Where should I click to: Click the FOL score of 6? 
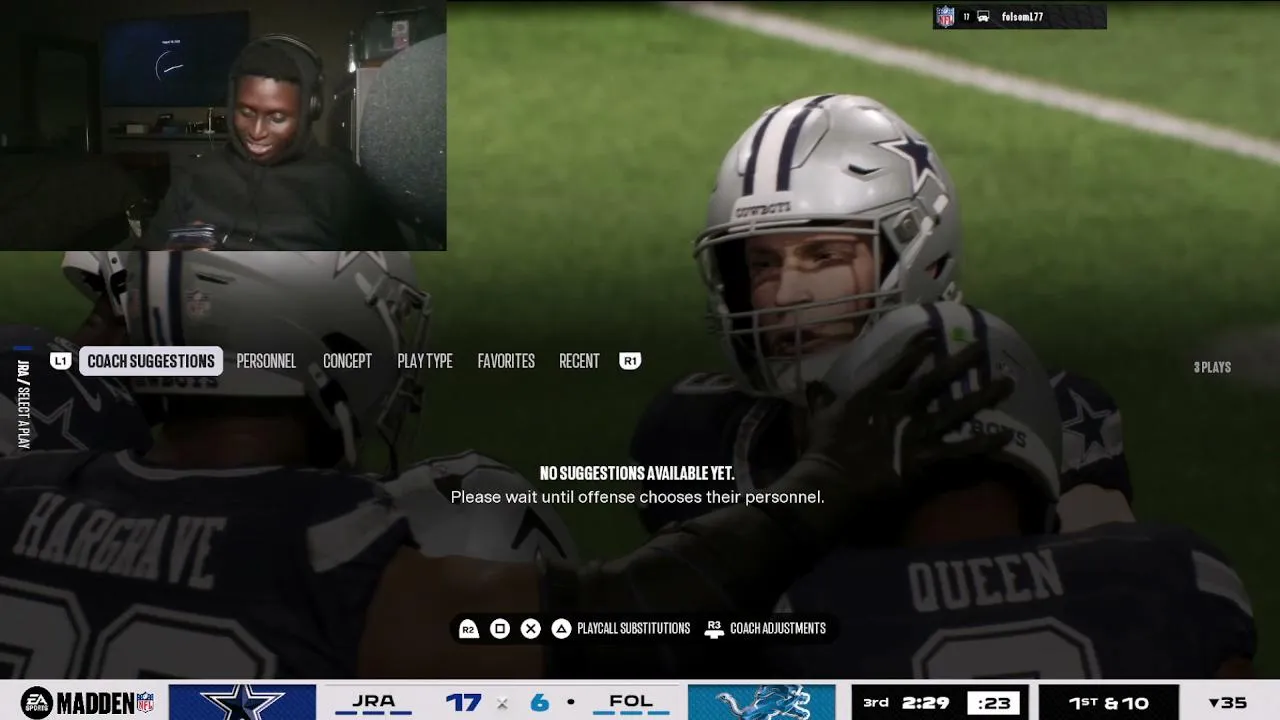tap(540, 702)
